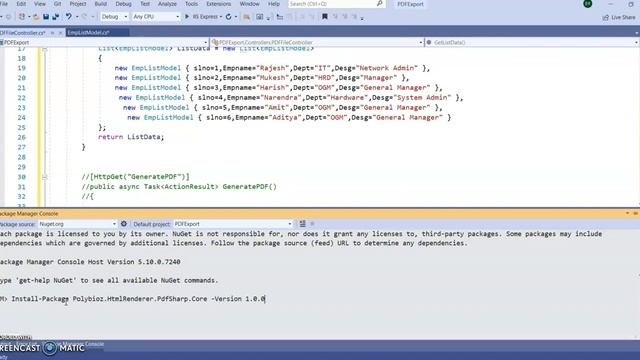Click the Save All toolbar icon
This screenshot has height=360, width=640.
(56, 17)
